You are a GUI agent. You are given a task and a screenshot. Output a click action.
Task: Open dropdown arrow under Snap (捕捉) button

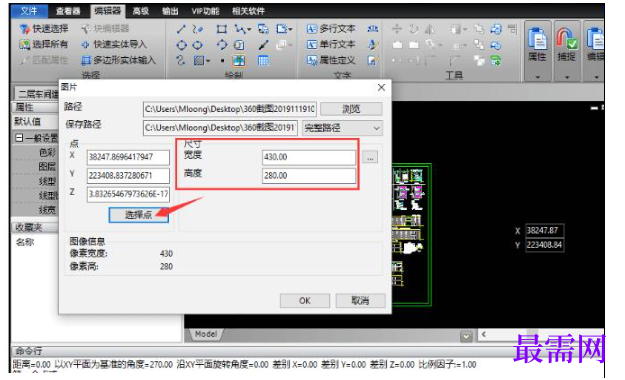[567, 77]
